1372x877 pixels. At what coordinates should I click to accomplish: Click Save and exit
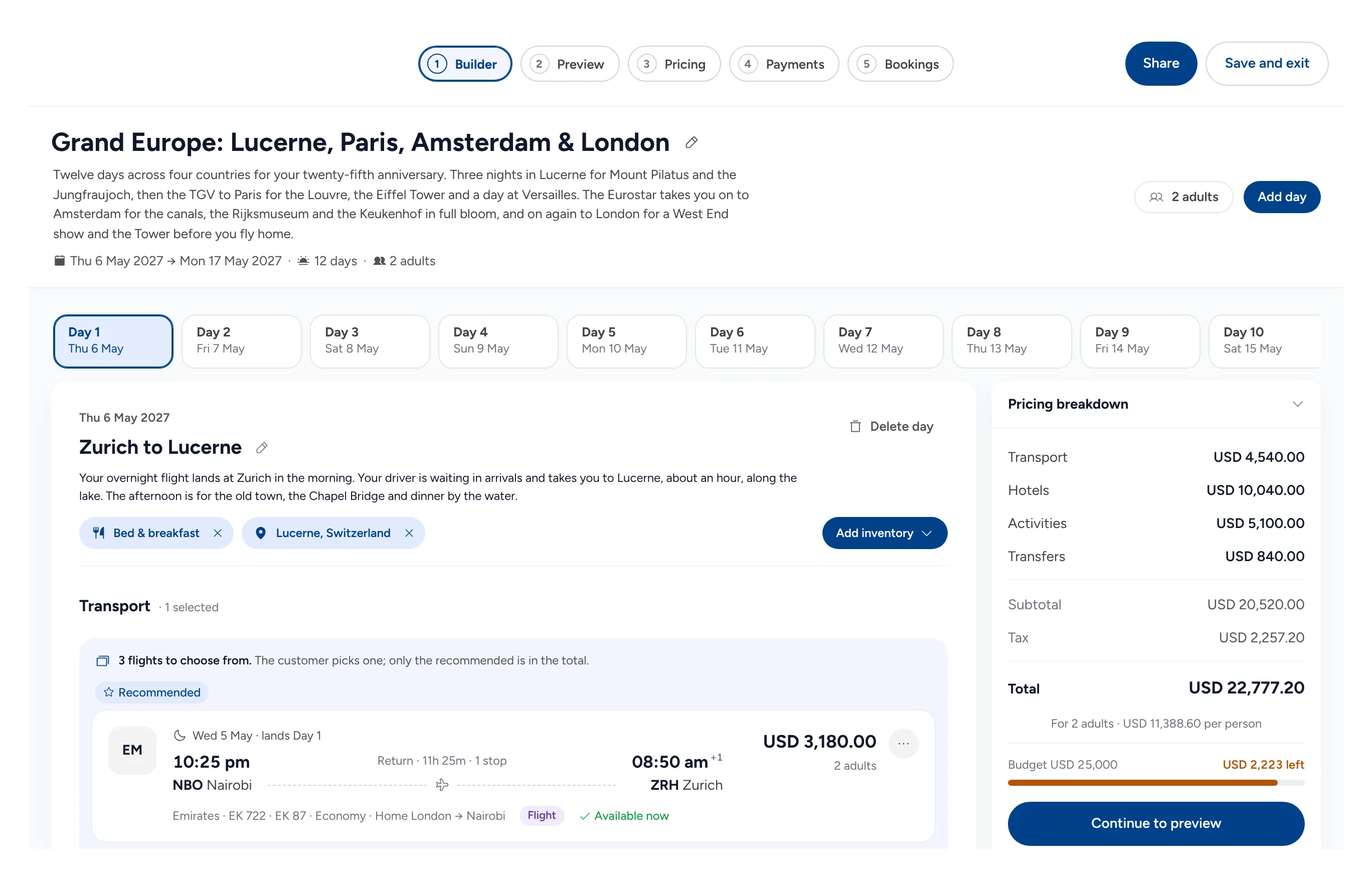coord(1267,63)
